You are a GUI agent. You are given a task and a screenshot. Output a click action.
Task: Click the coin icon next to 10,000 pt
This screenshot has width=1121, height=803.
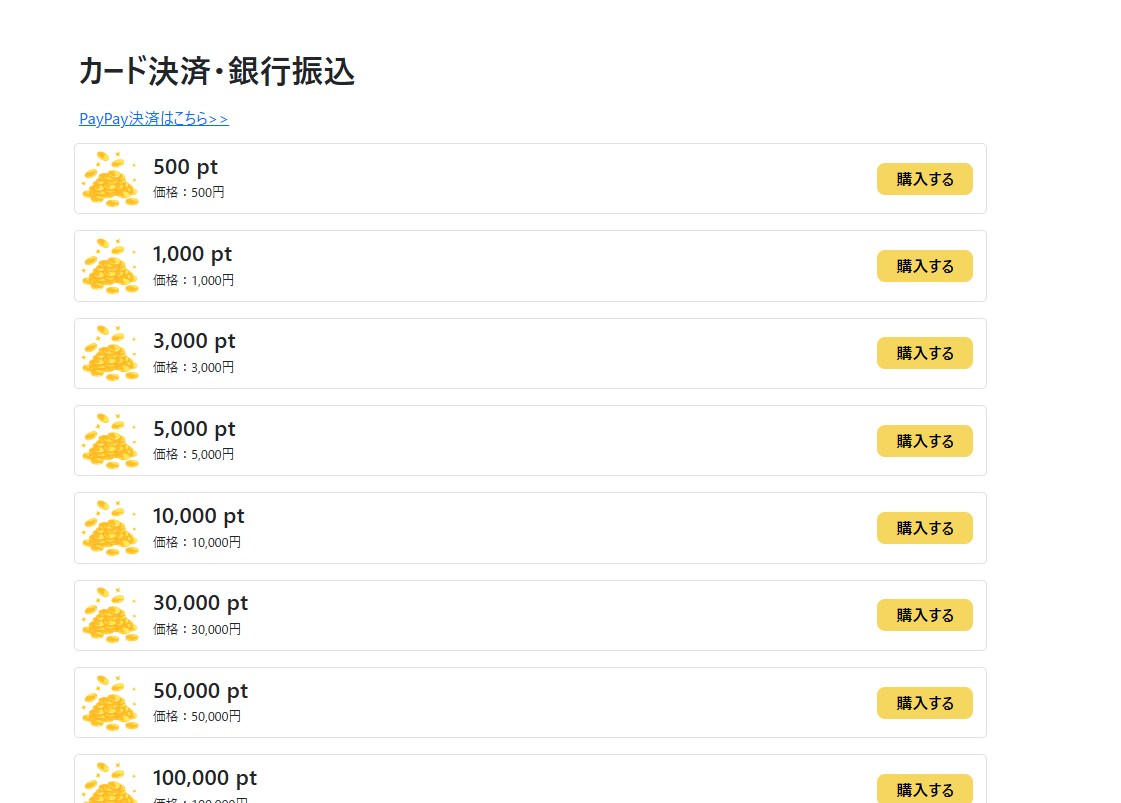110,528
